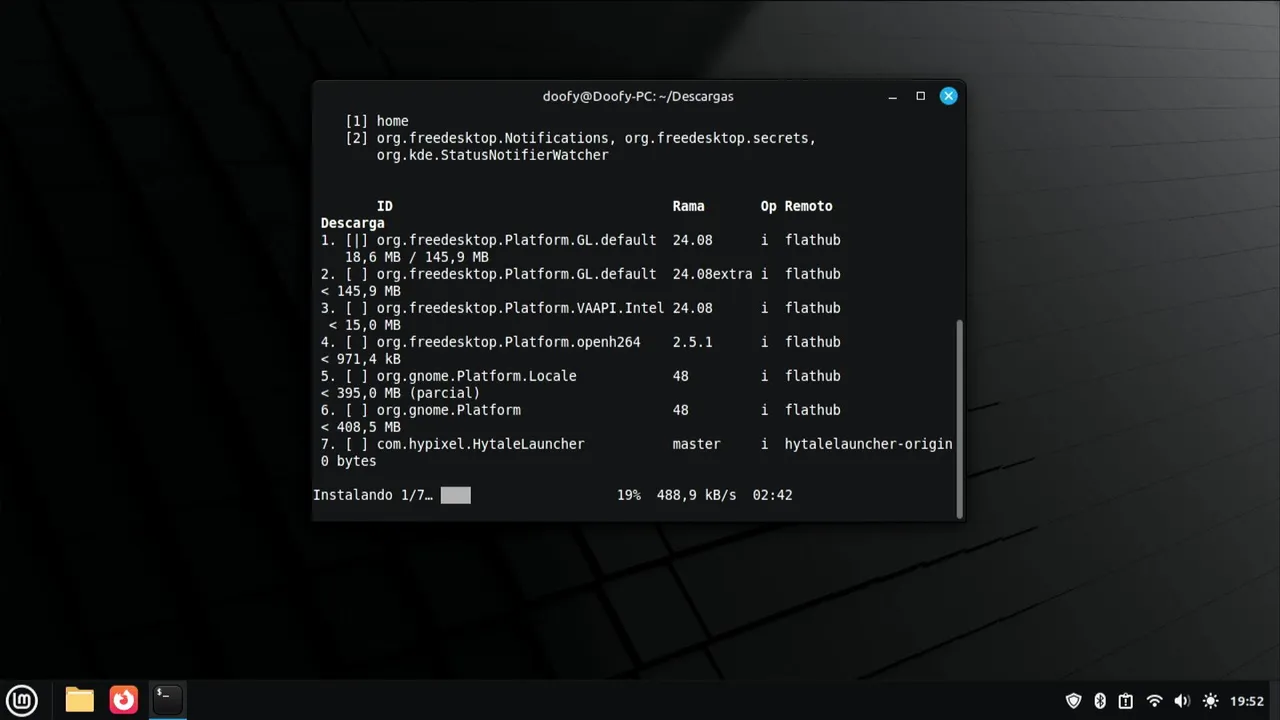
Task: Click the terminal vertical scrollbar
Action: click(x=960, y=418)
